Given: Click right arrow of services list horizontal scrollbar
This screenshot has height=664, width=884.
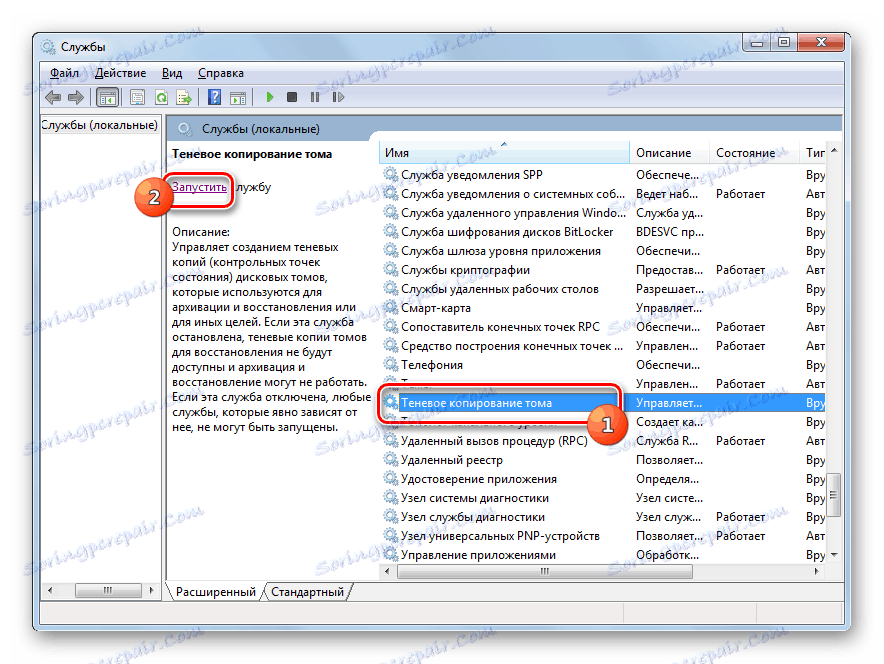Looking at the screenshot, I should (x=816, y=571).
